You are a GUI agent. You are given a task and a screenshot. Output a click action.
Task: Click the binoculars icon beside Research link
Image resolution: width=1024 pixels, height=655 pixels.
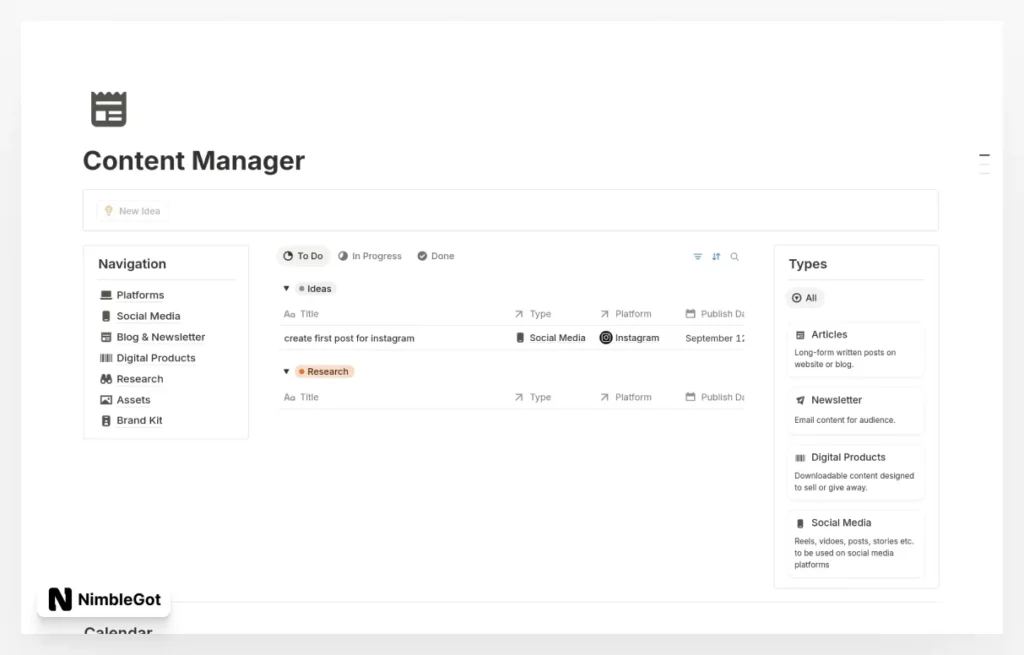pos(106,379)
